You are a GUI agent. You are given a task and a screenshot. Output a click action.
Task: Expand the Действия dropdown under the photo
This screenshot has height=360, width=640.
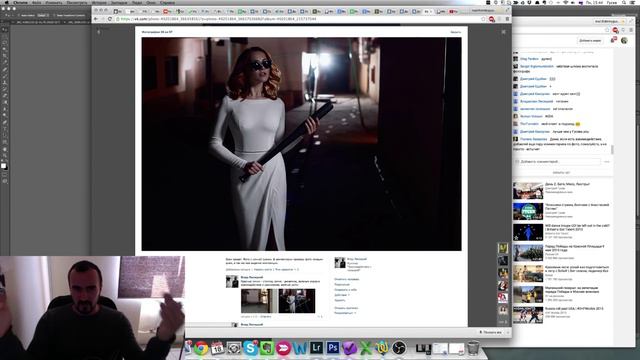pyautogui.click(x=342, y=295)
